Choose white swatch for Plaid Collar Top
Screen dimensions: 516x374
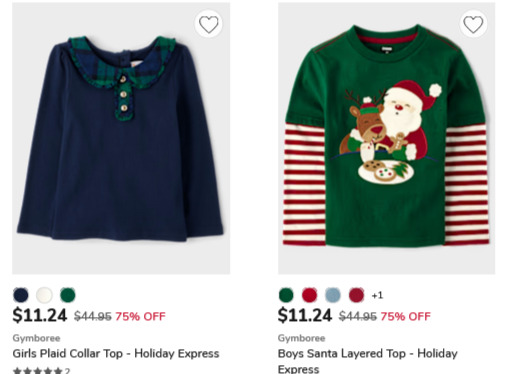pyautogui.click(x=44, y=295)
